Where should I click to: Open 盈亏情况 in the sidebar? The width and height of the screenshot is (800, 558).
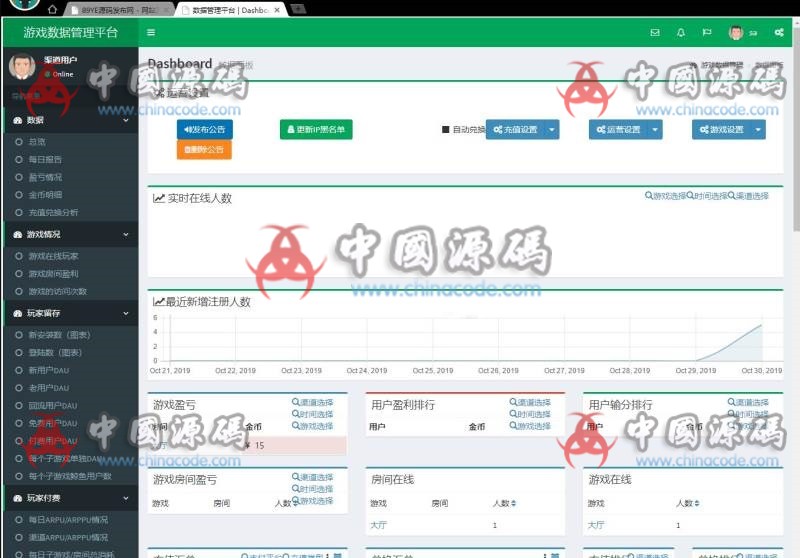(45, 177)
